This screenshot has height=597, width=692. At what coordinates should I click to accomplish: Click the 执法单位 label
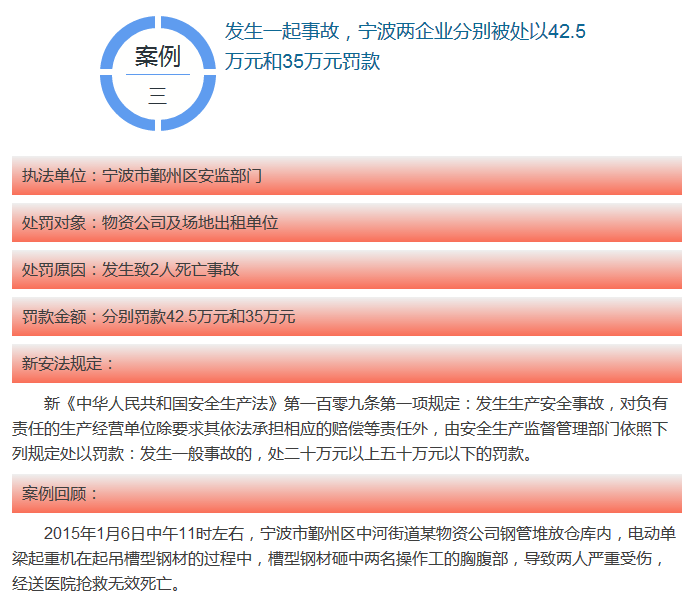tap(59, 176)
